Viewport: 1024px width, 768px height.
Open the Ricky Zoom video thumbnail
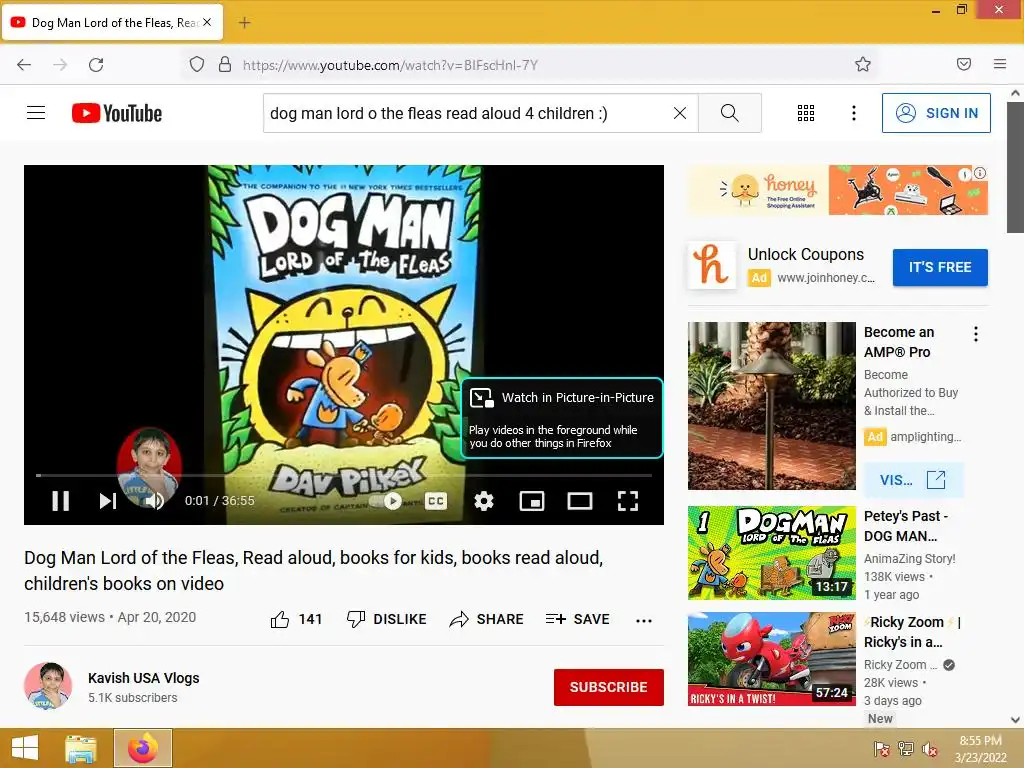pos(771,658)
